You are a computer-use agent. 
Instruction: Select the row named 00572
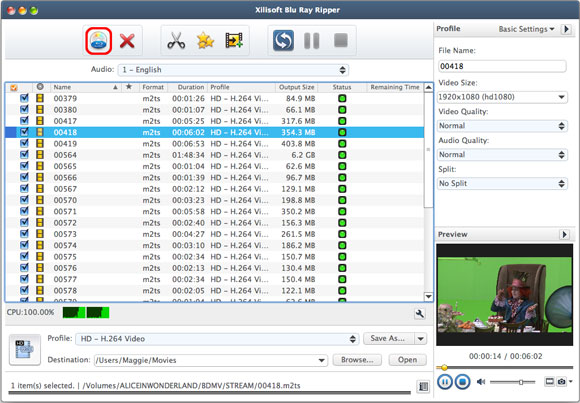pyautogui.click(x=215, y=223)
